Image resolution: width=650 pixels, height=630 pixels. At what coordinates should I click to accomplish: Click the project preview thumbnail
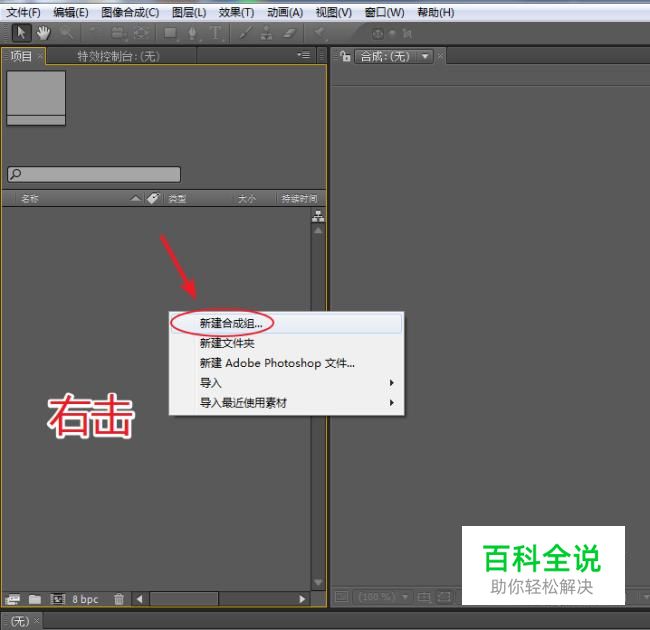[x=36, y=98]
